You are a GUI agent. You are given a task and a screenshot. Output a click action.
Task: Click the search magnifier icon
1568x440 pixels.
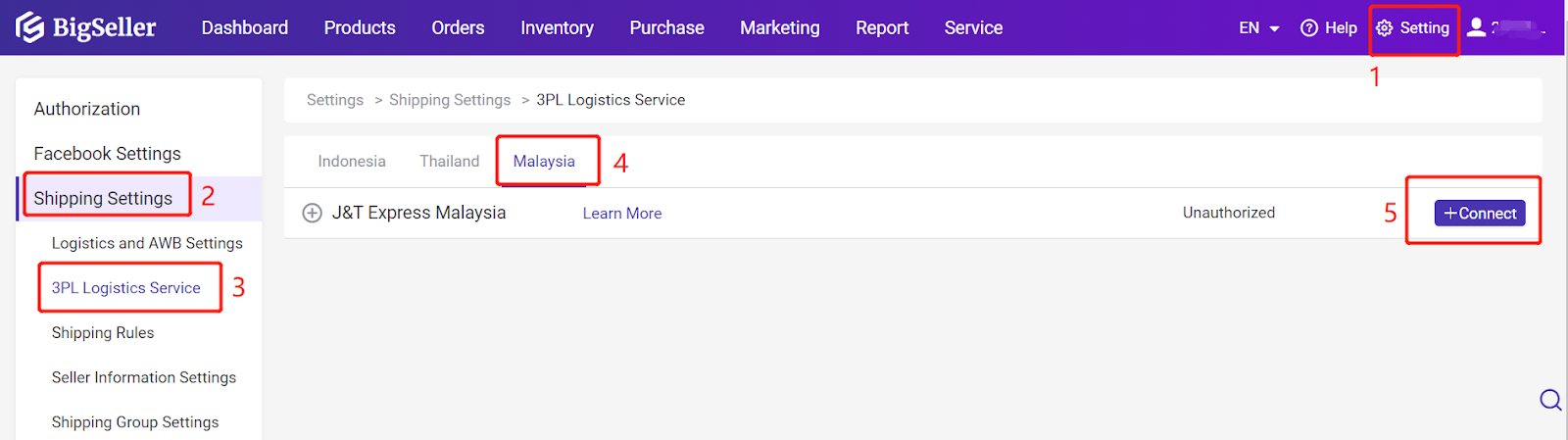pos(1550,400)
